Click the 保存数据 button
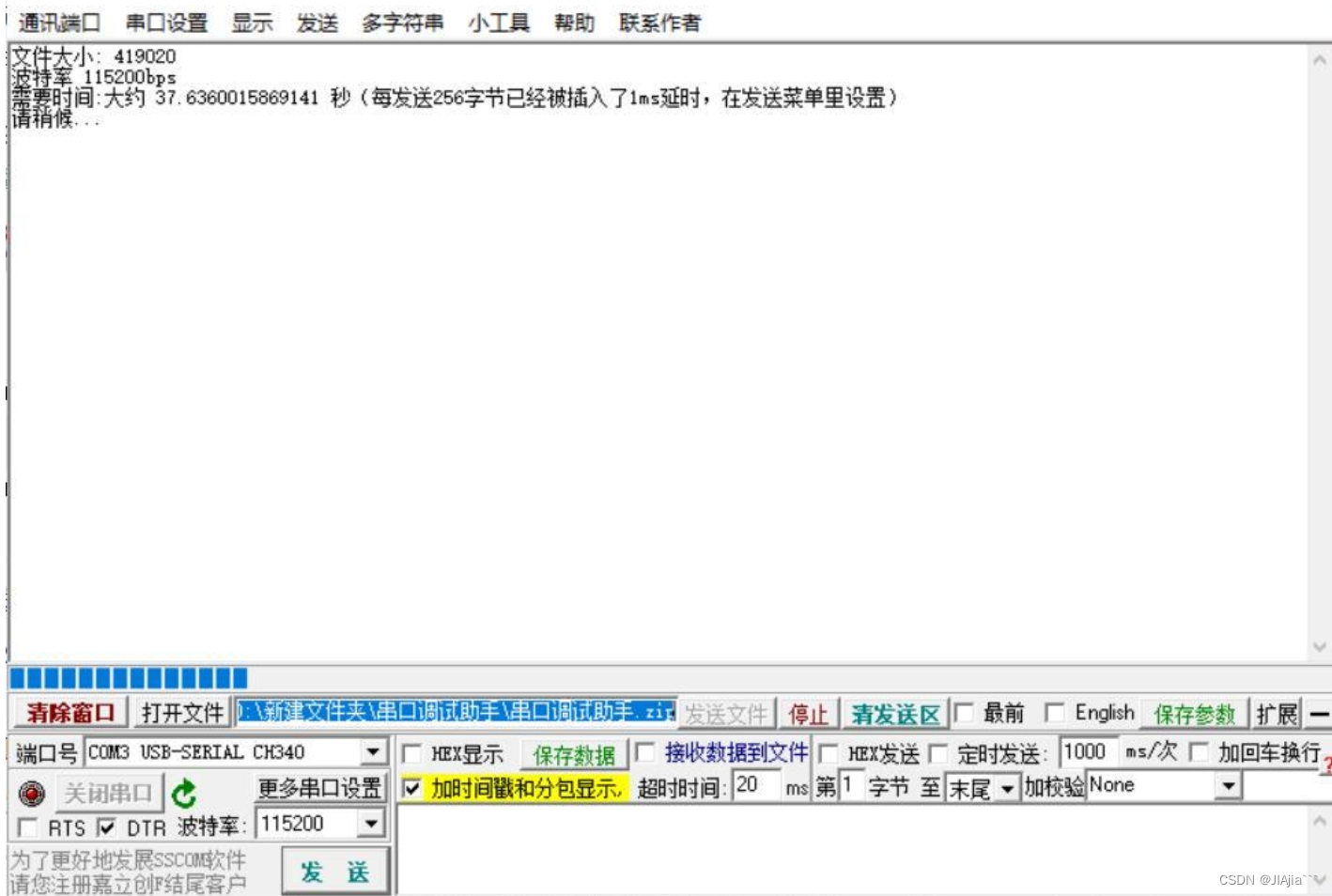 [574, 754]
